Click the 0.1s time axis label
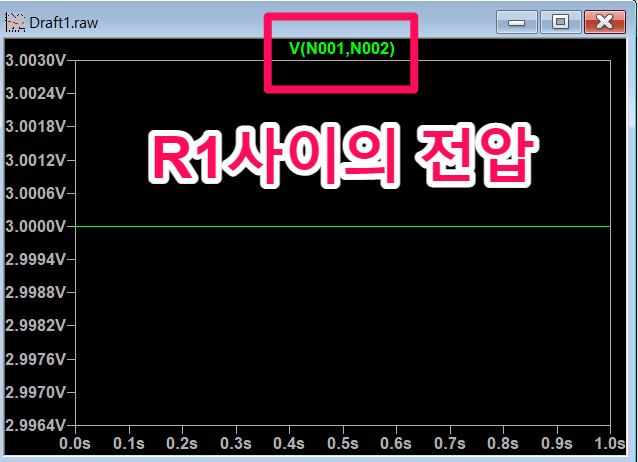638x462 pixels. (x=129, y=443)
